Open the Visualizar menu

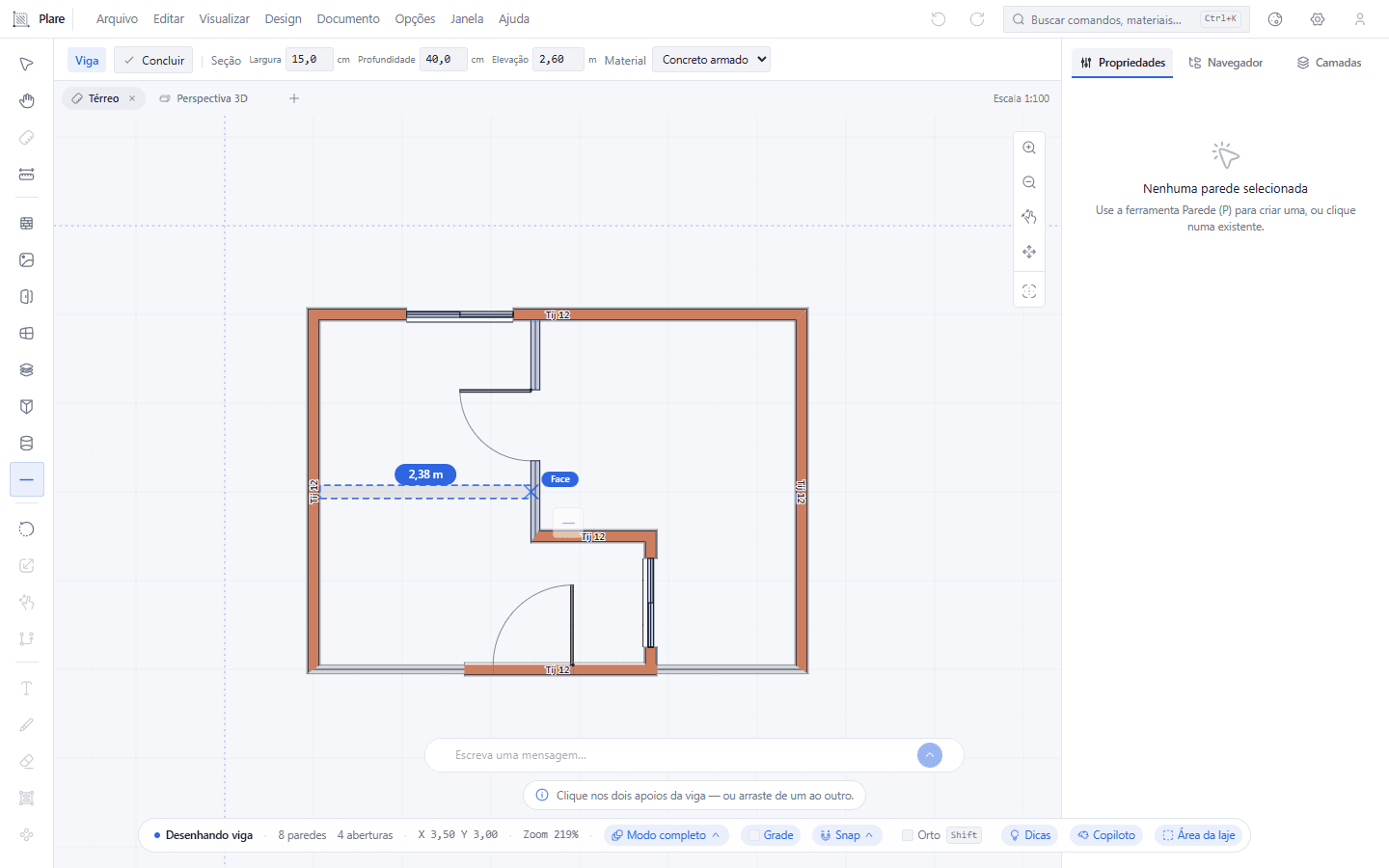pyautogui.click(x=224, y=19)
